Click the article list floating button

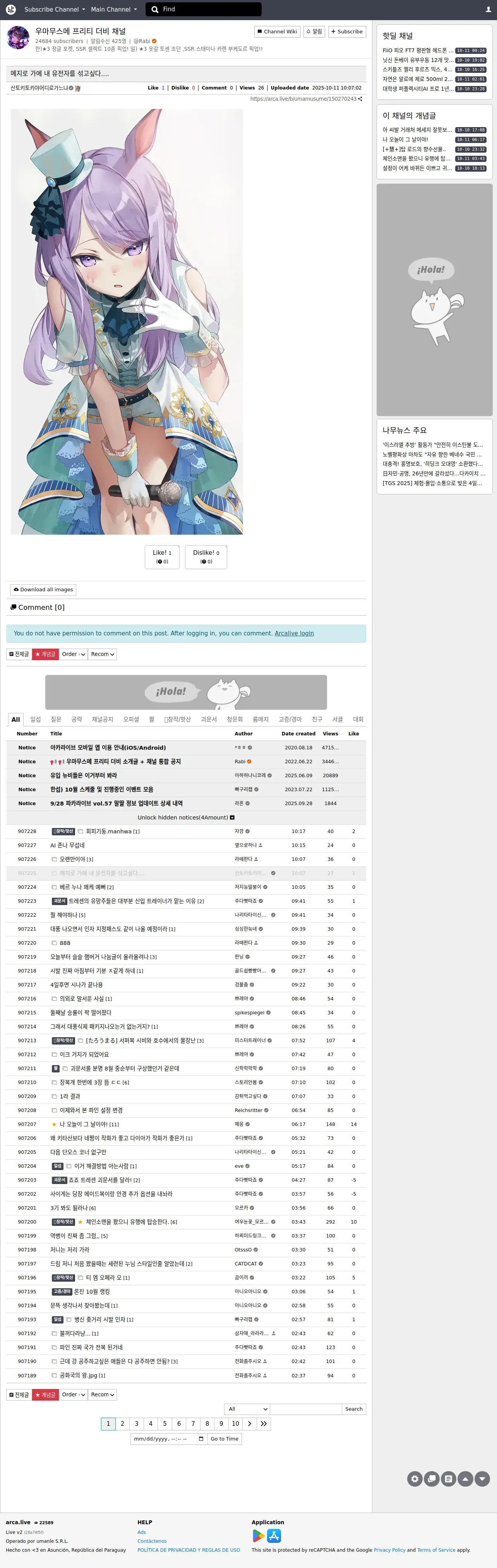pos(448,1478)
